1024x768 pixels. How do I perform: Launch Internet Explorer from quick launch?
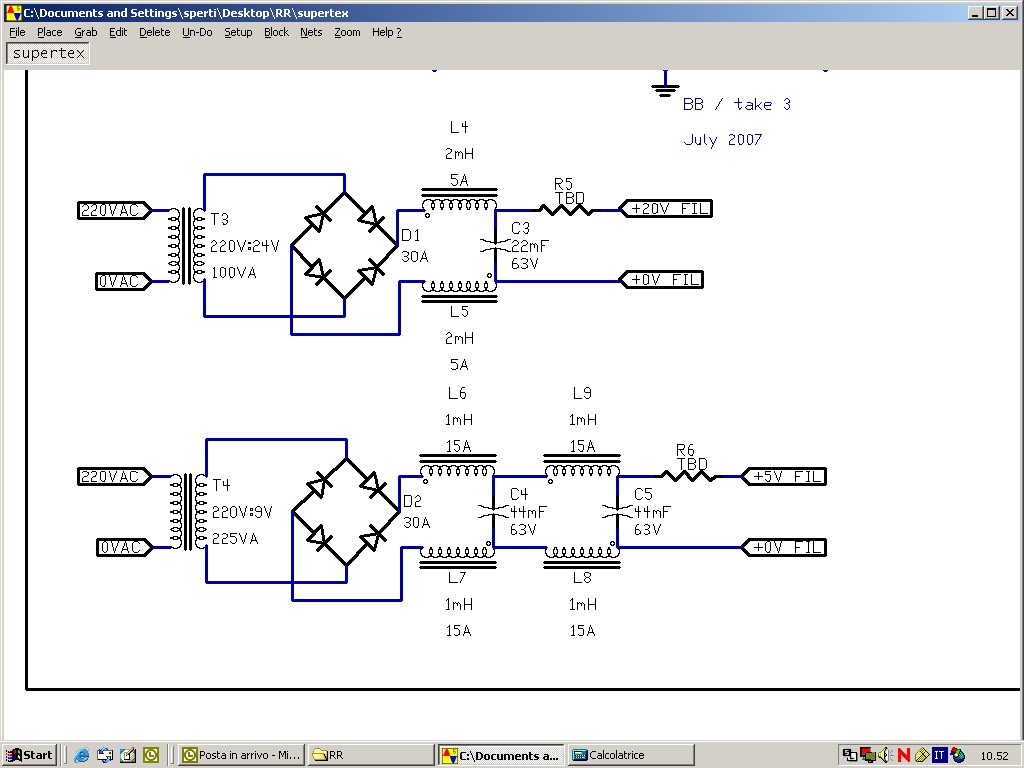(x=82, y=755)
